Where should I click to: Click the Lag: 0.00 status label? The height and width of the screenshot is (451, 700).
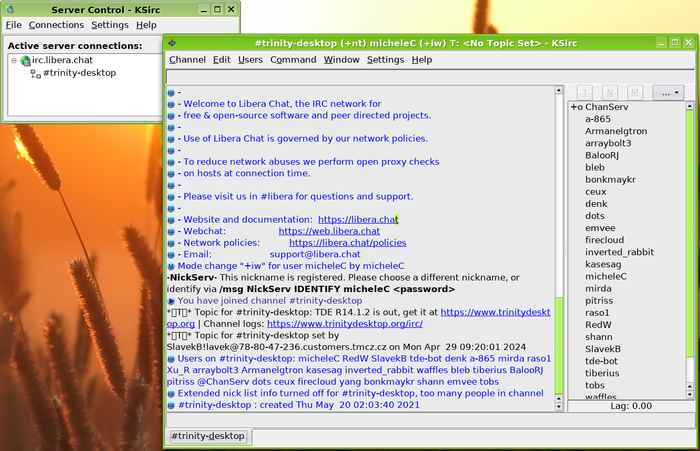(x=631, y=406)
